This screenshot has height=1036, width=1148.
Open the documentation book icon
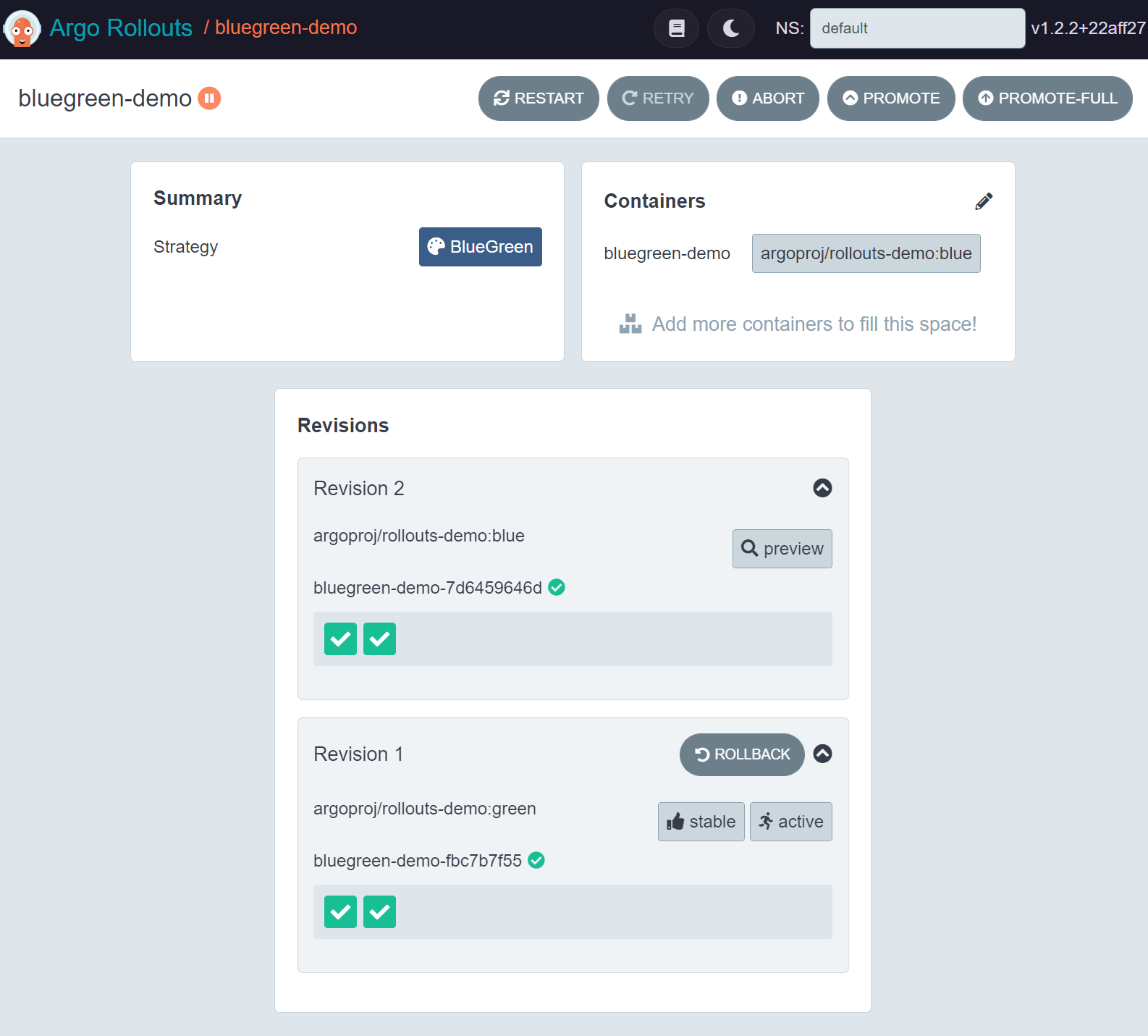(676, 28)
